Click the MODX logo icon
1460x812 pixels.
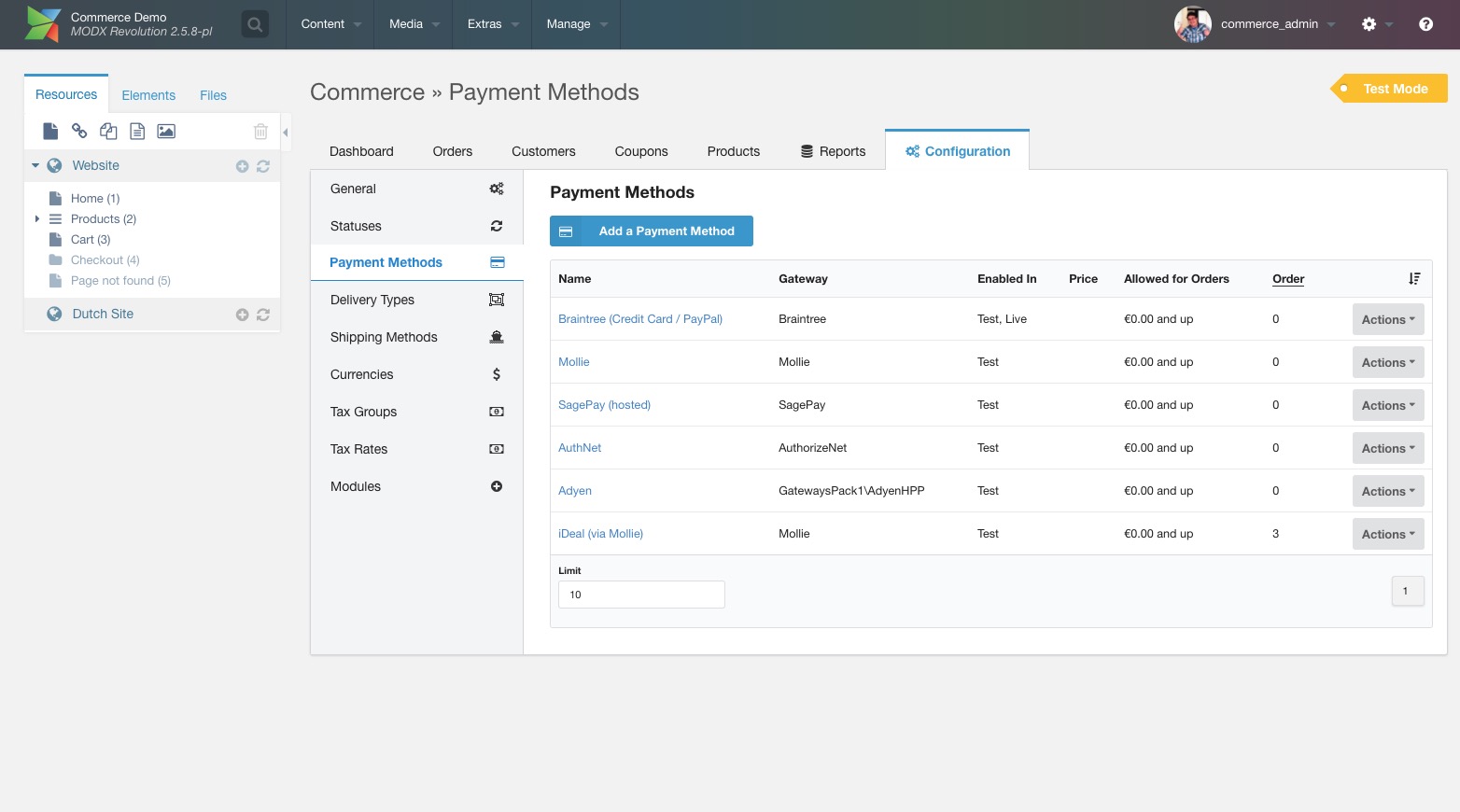click(x=43, y=24)
